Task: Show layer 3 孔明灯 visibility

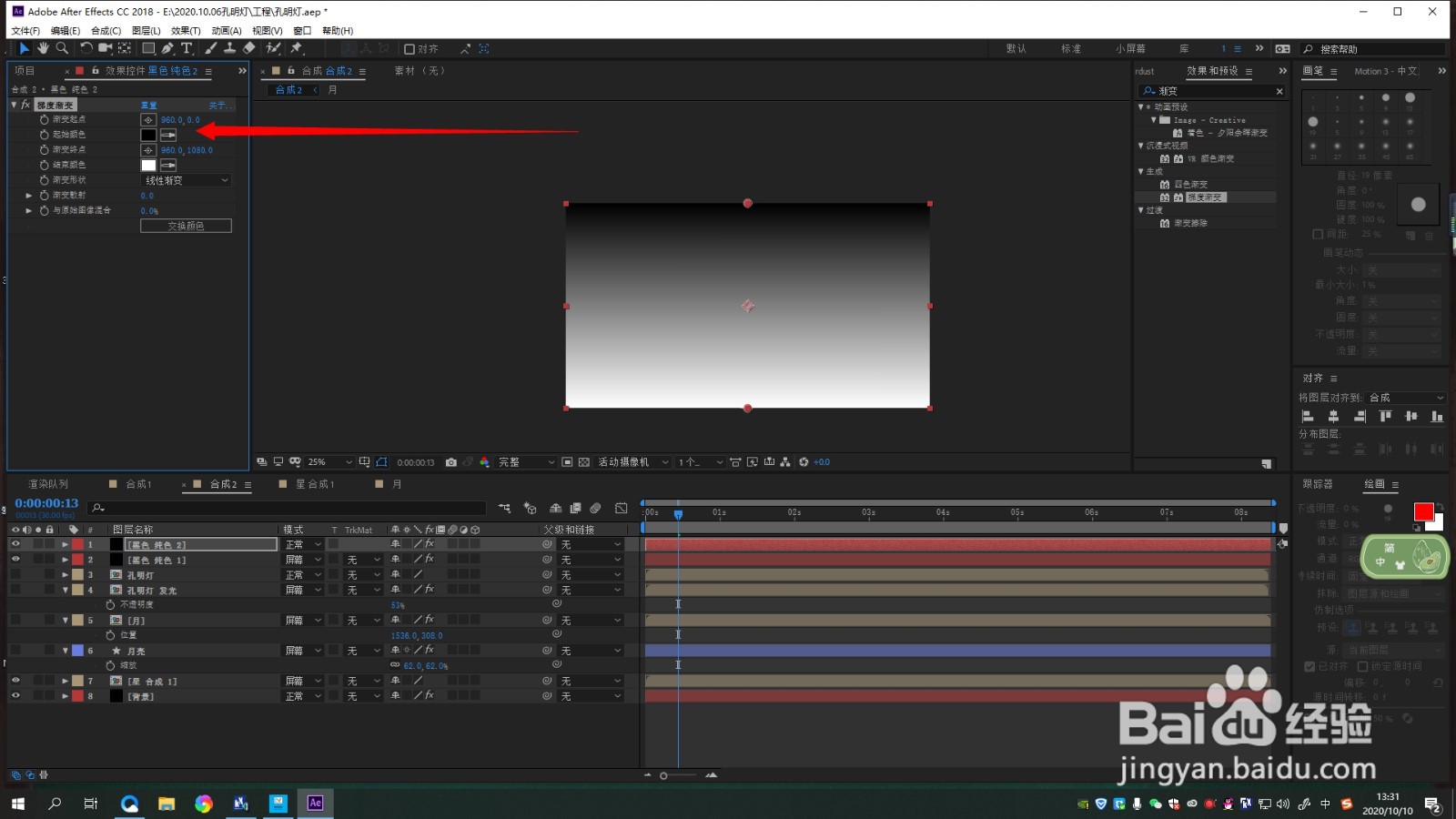Action: coord(15,575)
